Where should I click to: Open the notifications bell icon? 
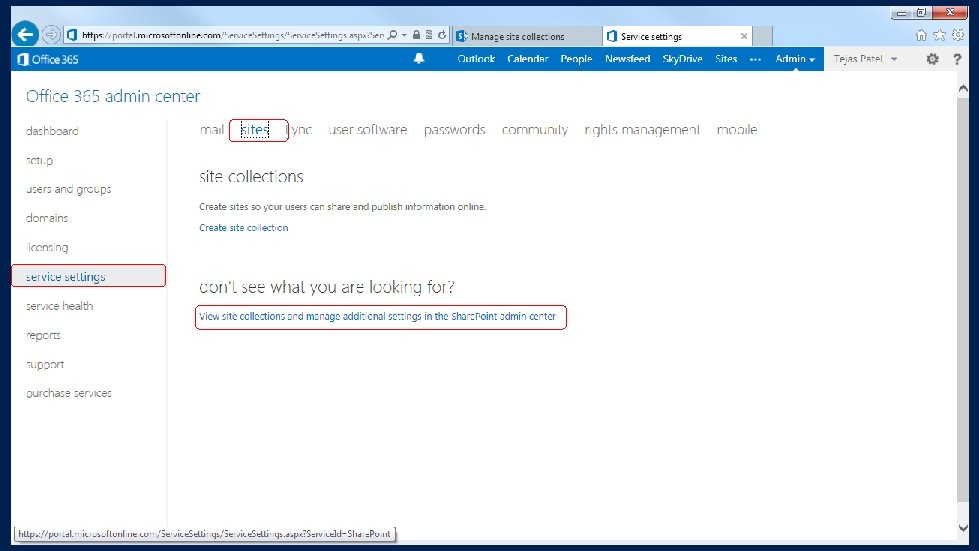(419, 59)
